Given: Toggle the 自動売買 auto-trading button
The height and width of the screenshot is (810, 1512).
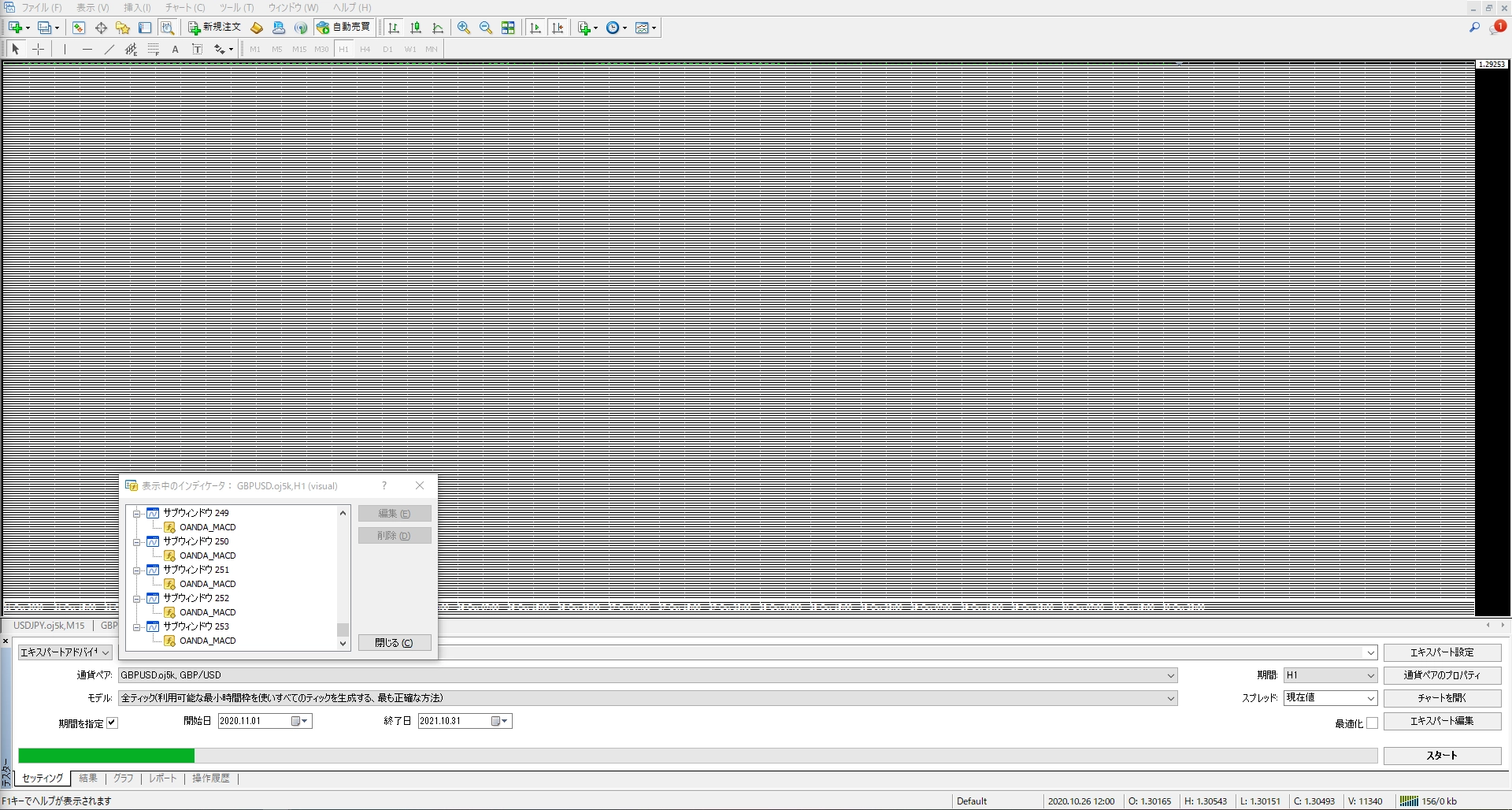Looking at the screenshot, I should point(343,28).
